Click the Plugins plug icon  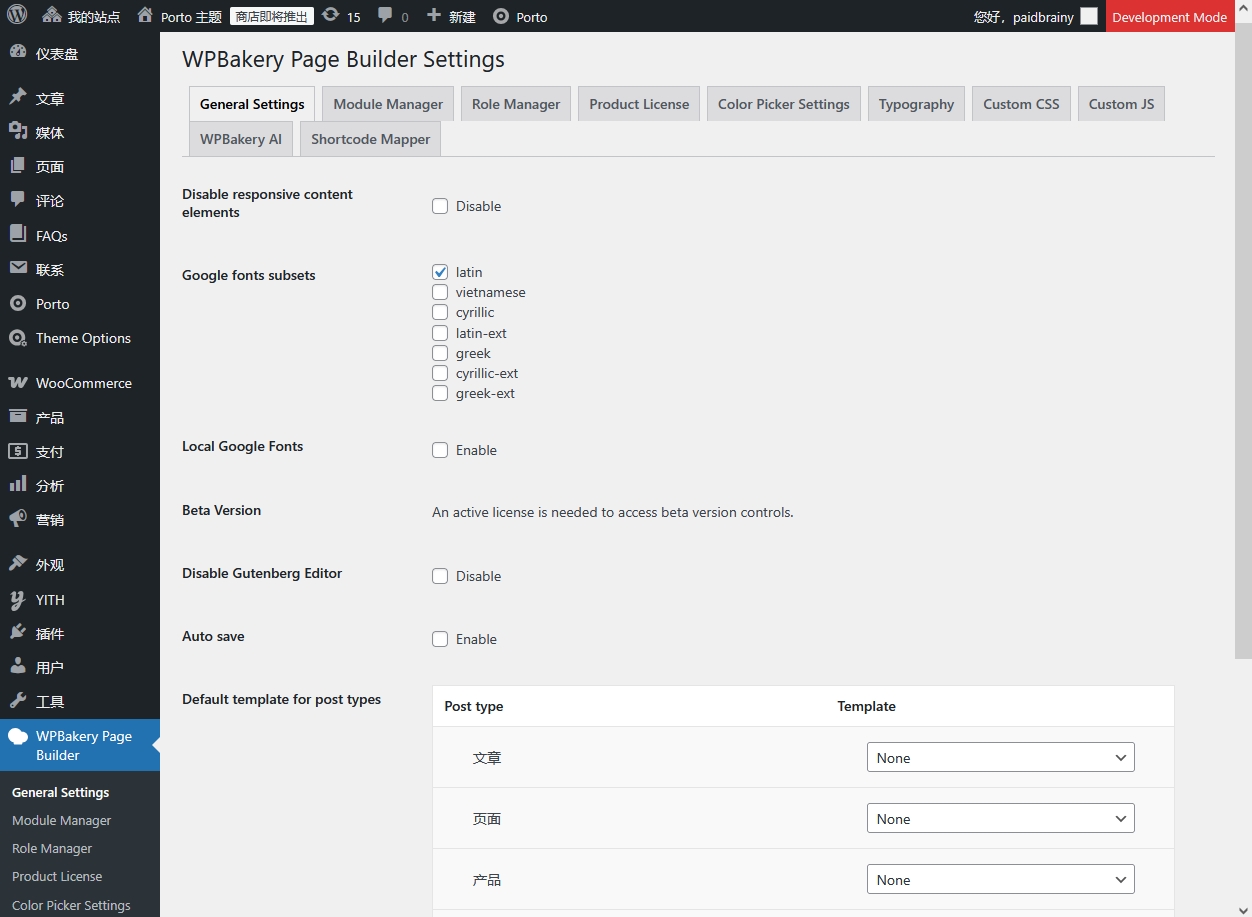pos(18,633)
